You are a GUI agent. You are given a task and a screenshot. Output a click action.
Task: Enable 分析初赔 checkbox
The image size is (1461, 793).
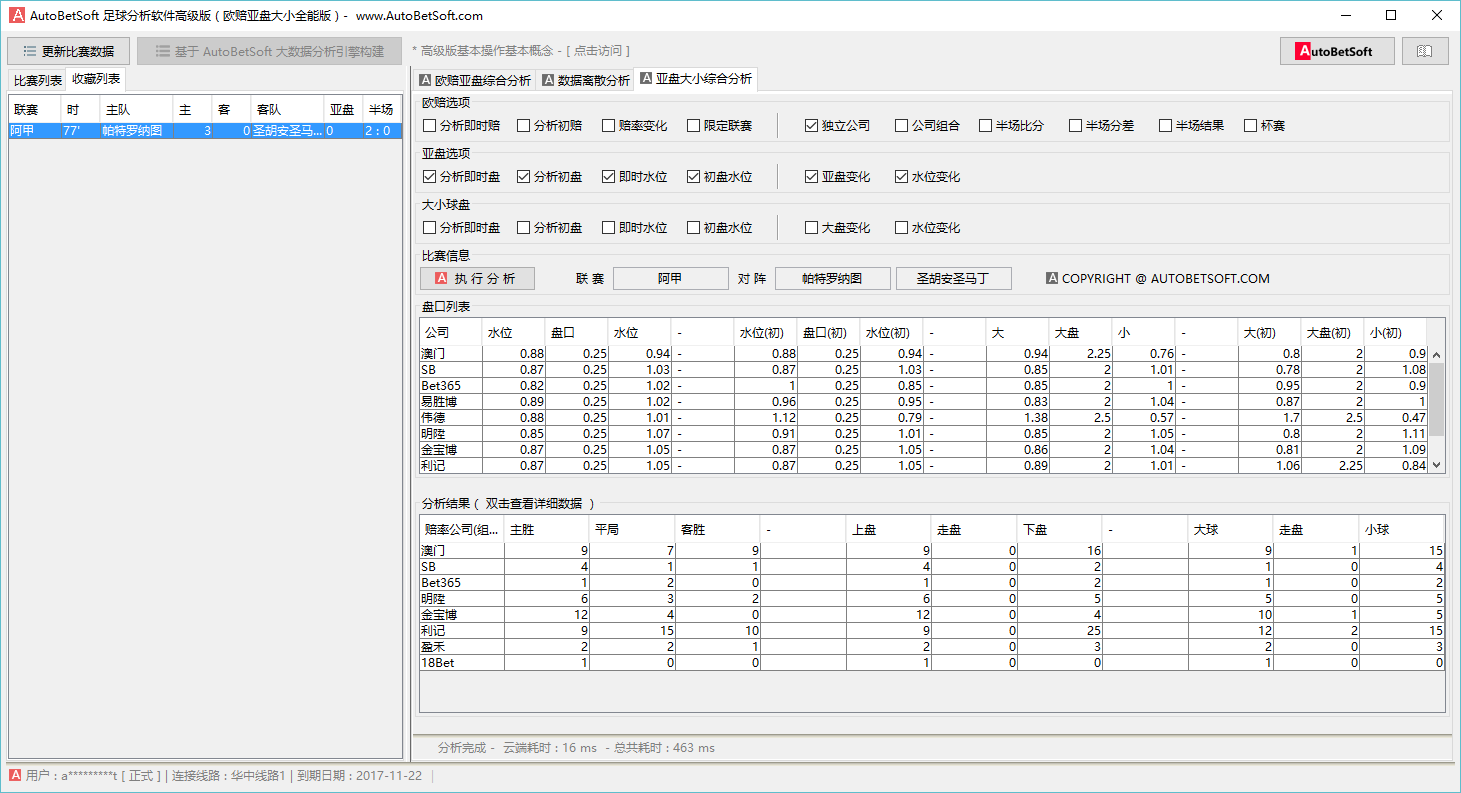[550, 126]
